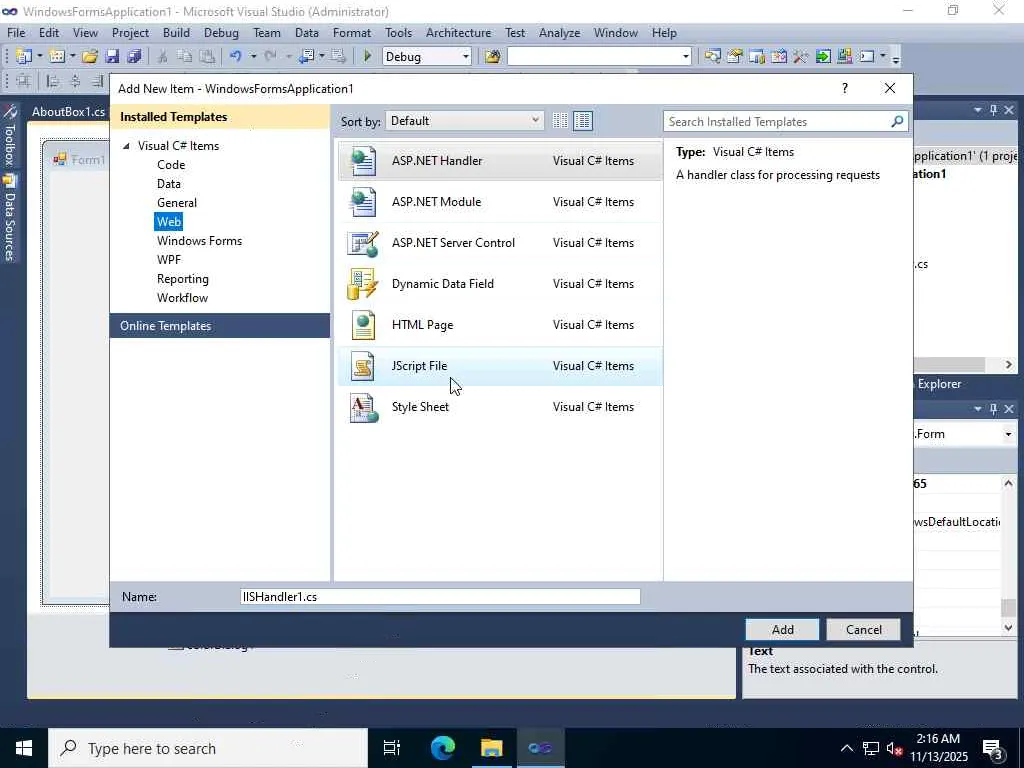Open the Architecture menu
The image size is (1024, 768).
(x=458, y=33)
